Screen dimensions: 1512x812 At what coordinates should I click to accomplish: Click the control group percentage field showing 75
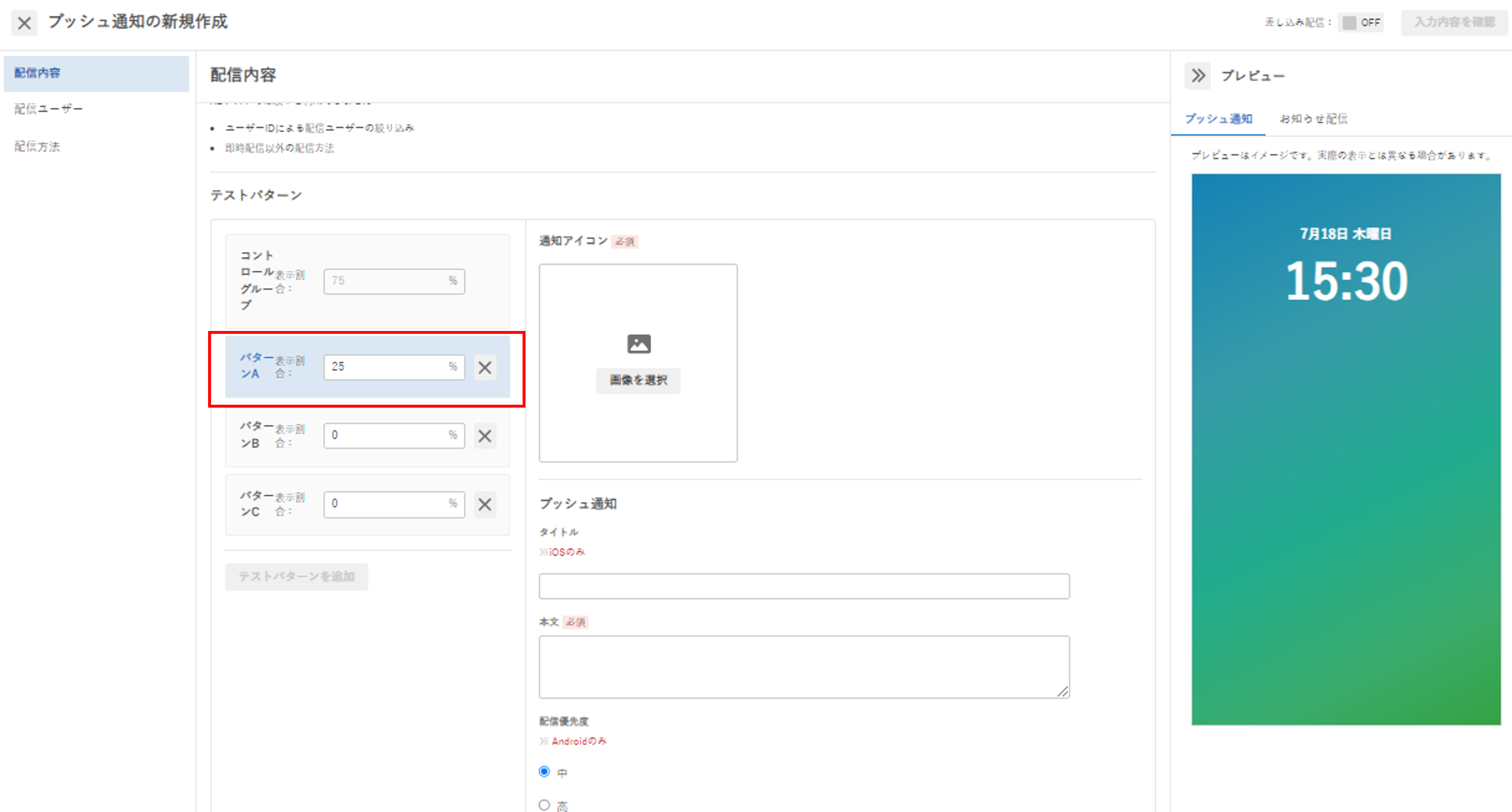[394, 281]
